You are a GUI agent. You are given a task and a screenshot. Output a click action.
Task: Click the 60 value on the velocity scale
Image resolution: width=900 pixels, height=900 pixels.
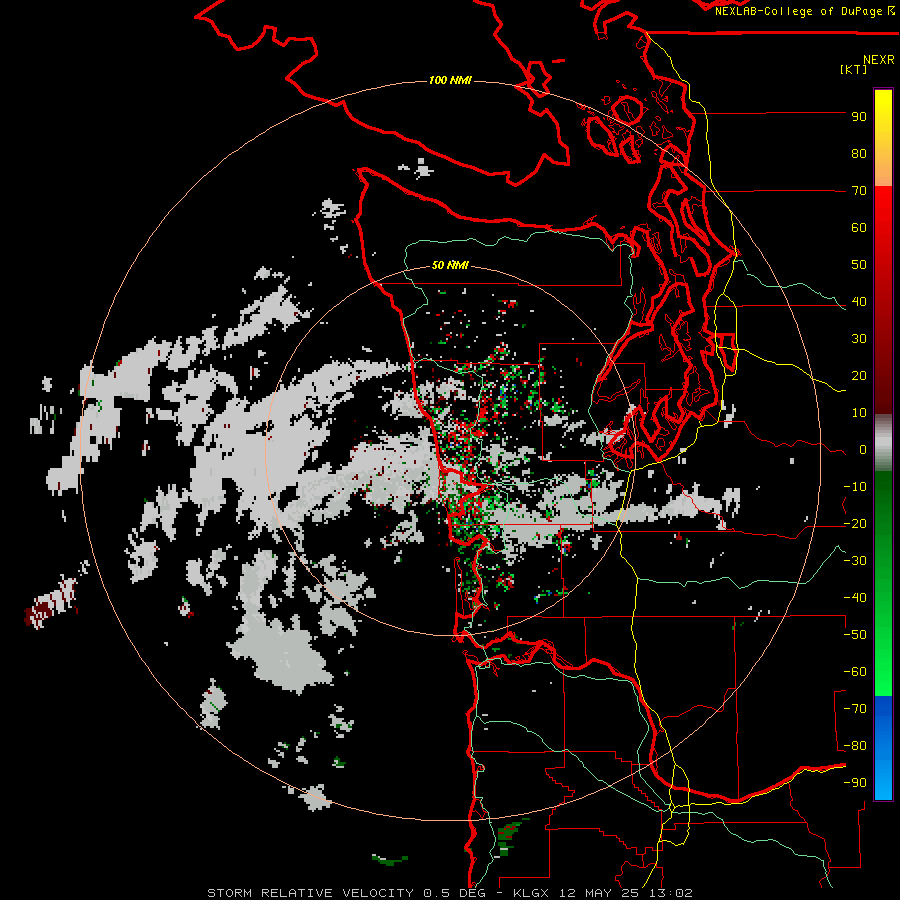(859, 228)
